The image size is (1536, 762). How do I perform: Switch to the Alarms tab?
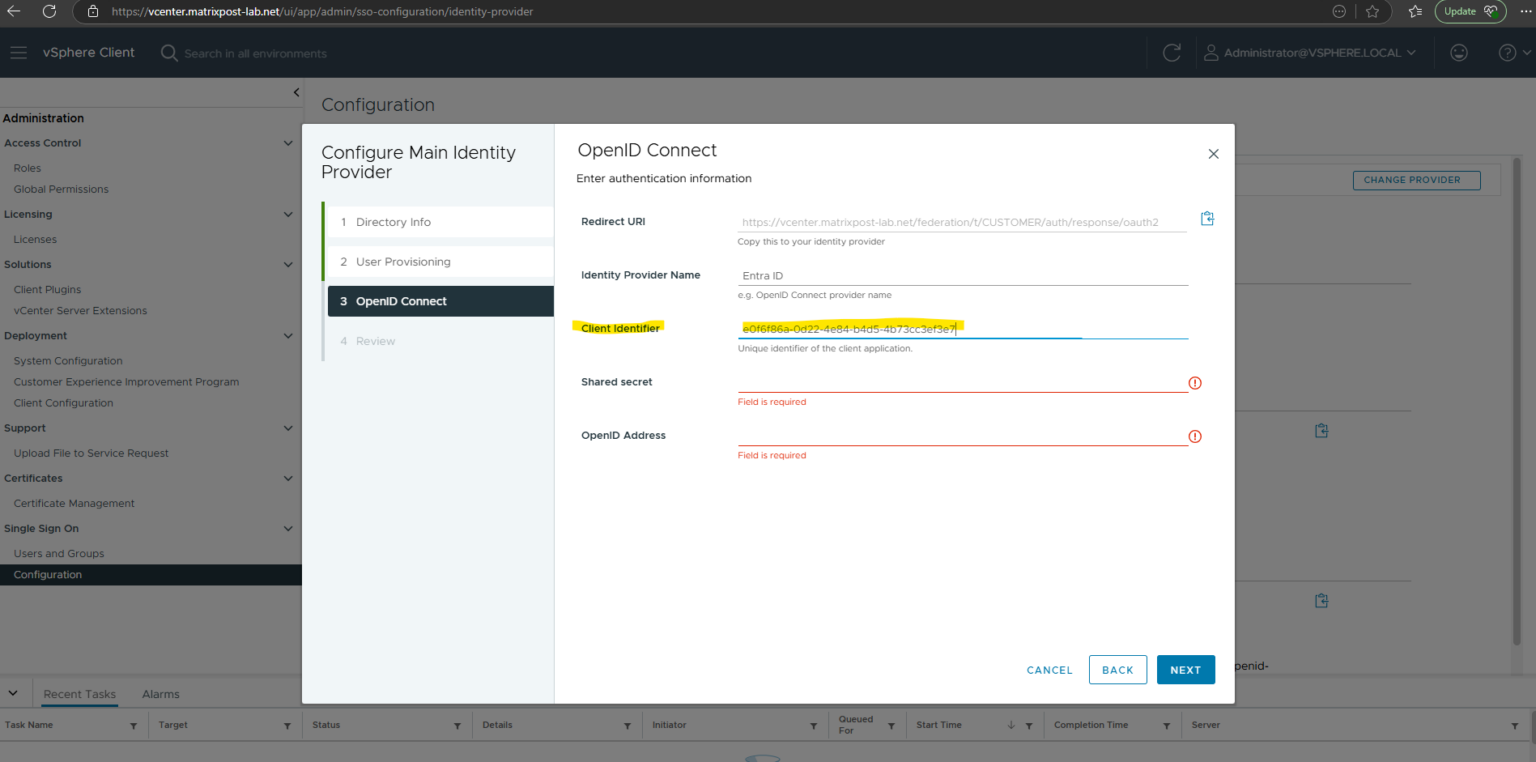(160, 693)
